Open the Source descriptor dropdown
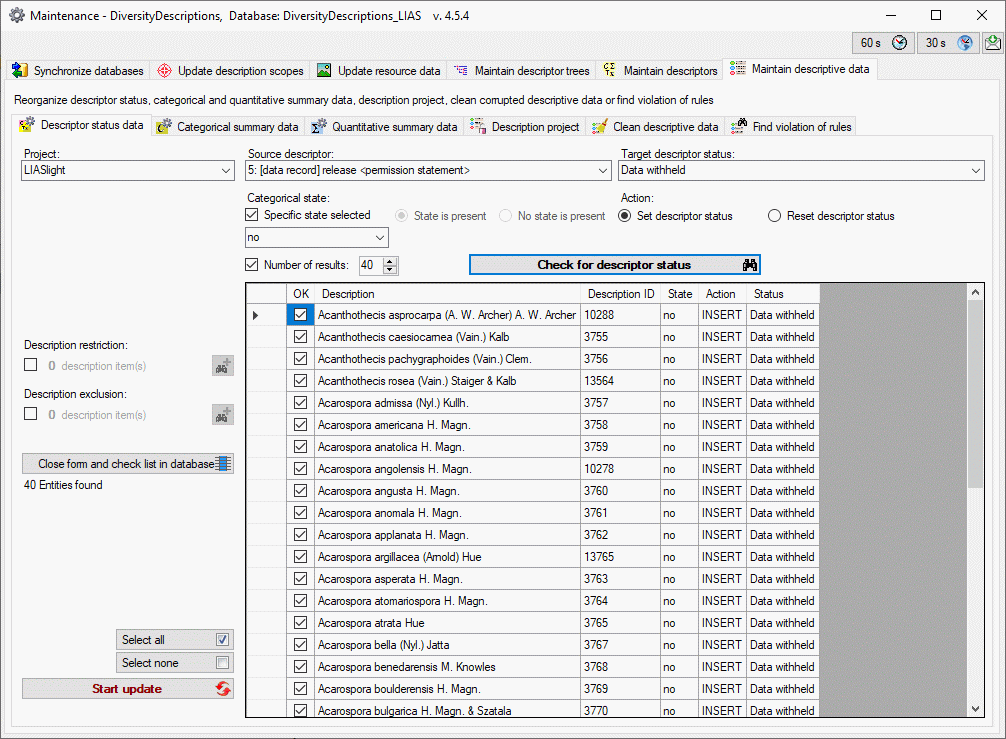This screenshot has width=1006, height=739. (428, 170)
